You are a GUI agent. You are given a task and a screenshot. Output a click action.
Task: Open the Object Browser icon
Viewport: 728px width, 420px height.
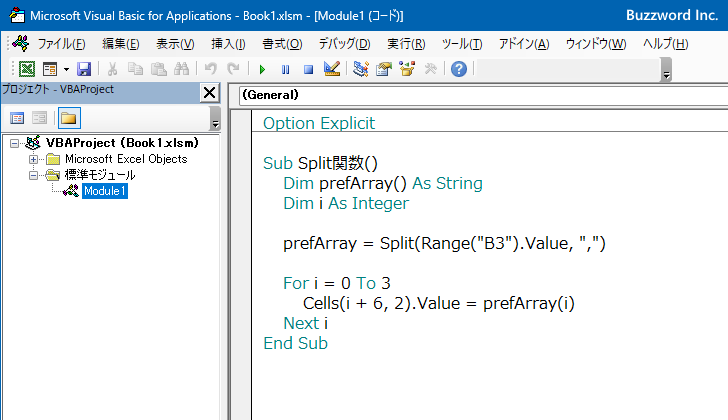point(407,69)
